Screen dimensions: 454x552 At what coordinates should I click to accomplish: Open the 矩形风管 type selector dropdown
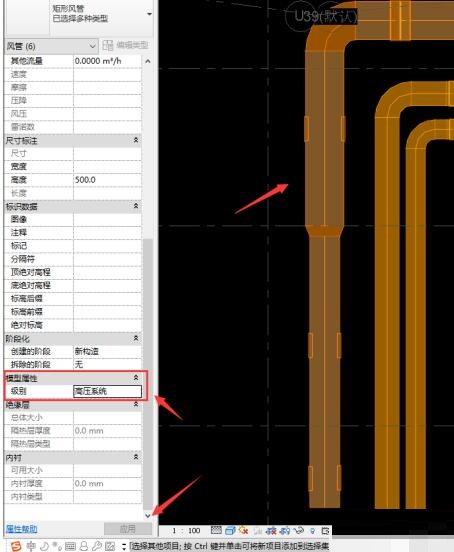point(150,14)
